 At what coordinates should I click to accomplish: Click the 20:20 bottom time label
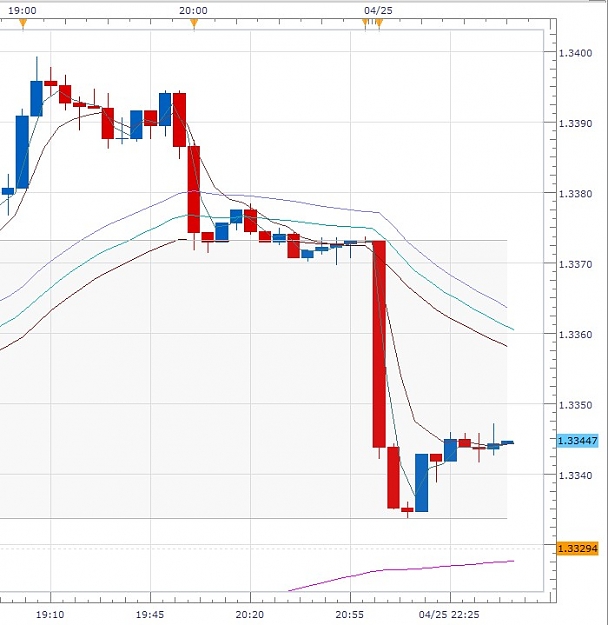(x=250, y=615)
